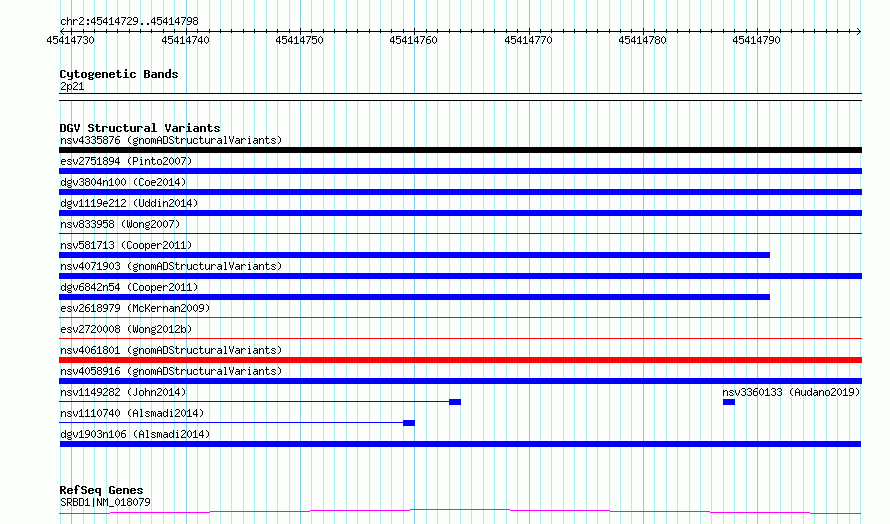Click the nsv4335876 gnomAD variant label

tap(171, 140)
